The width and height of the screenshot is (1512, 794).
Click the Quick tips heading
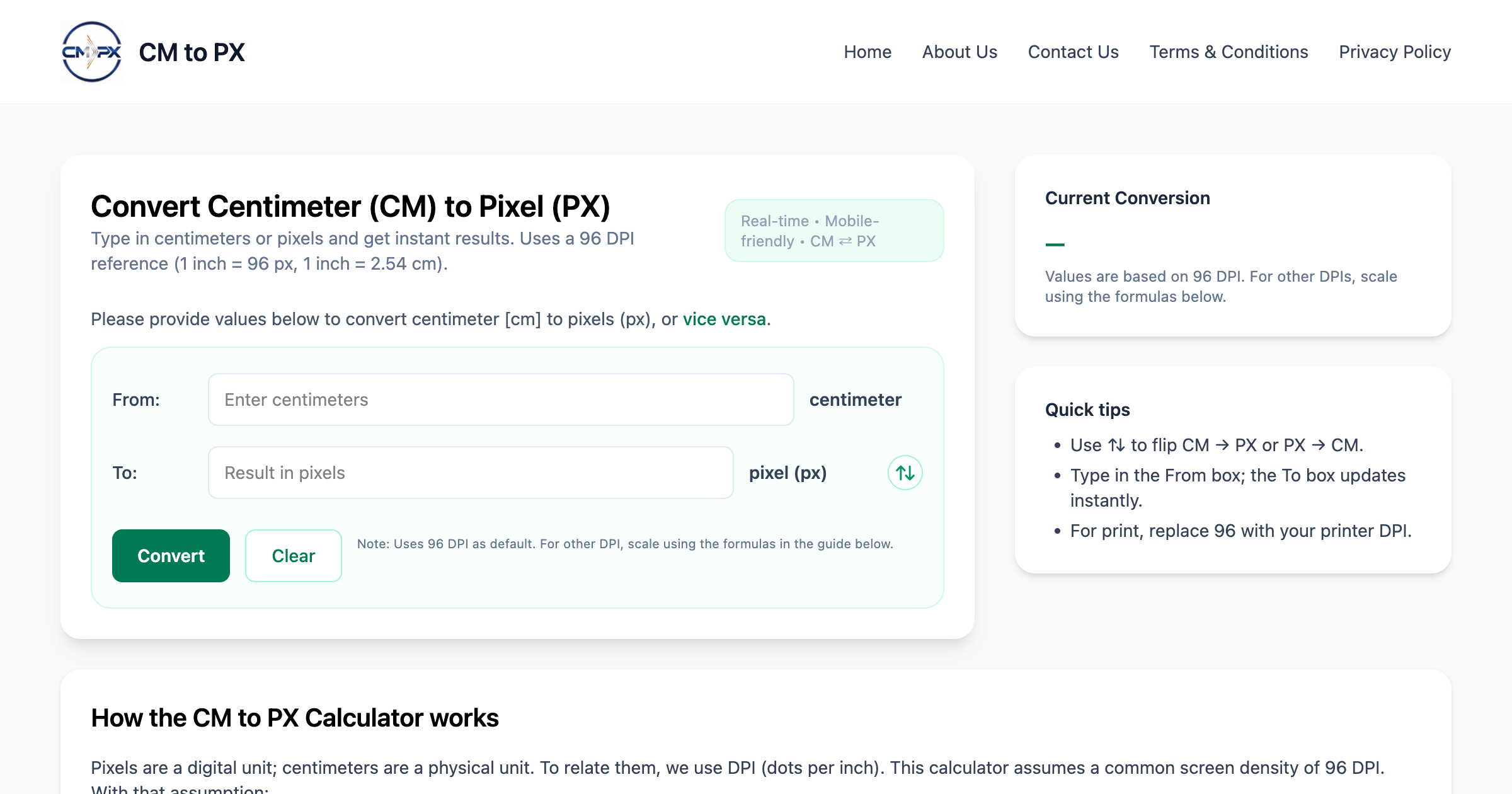coord(1087,410)
